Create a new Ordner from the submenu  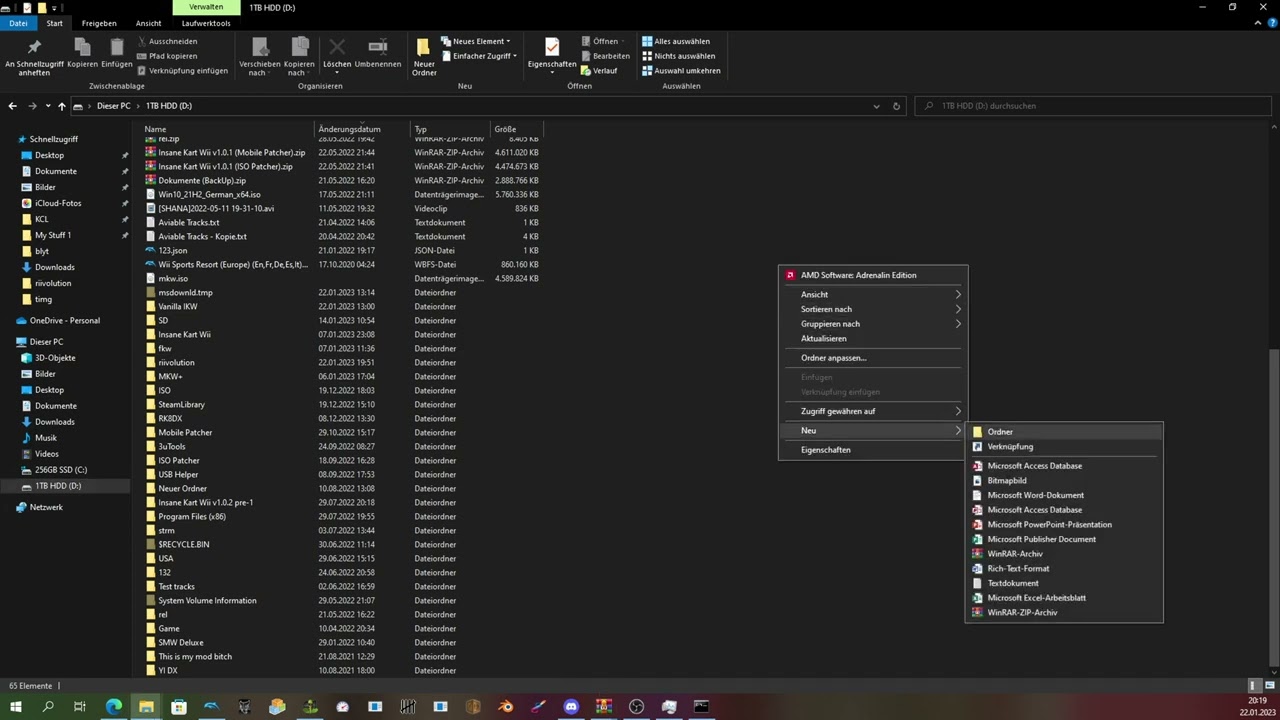(x=1064, y=432)
